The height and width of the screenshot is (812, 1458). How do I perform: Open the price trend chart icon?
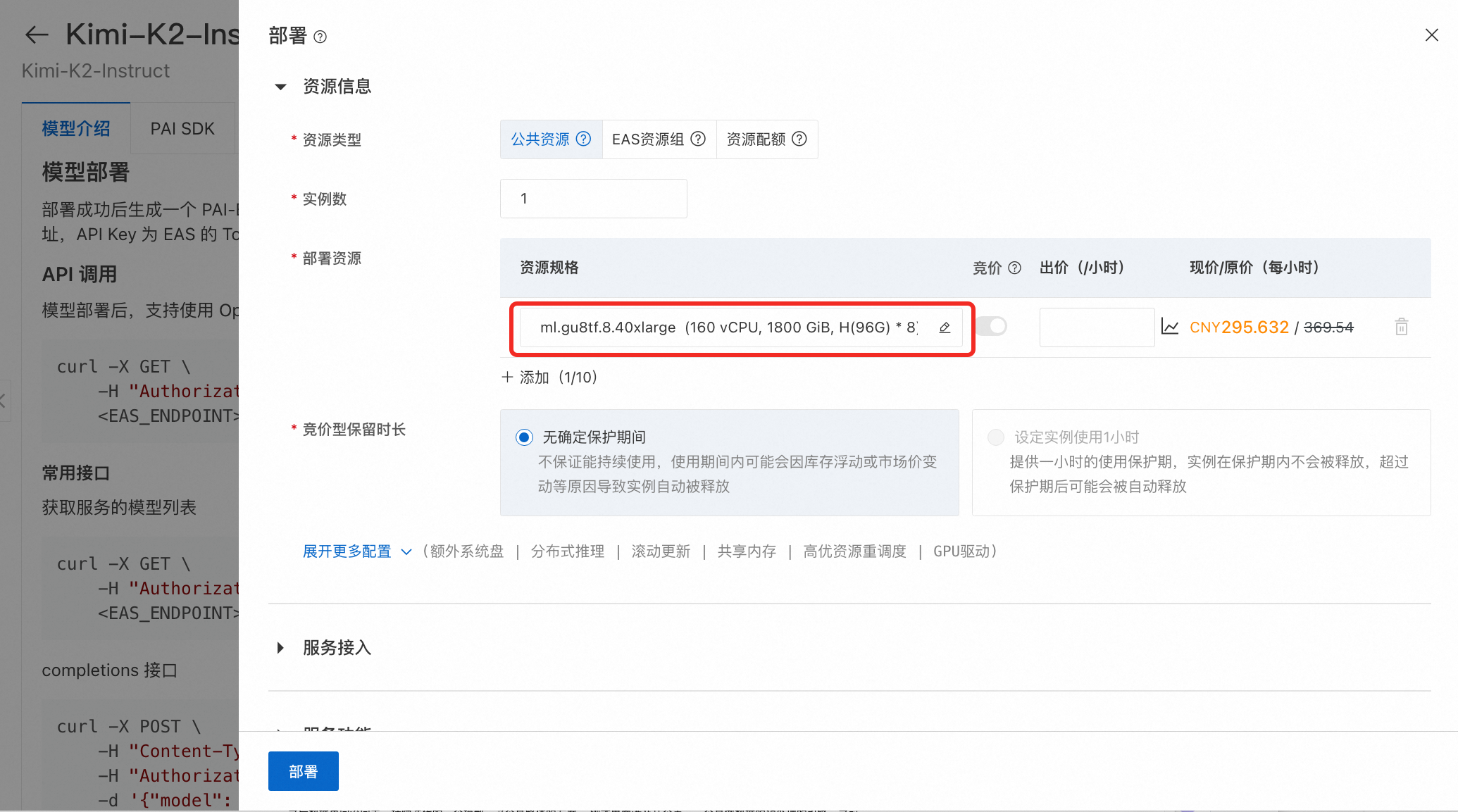tap(1169, 327)
